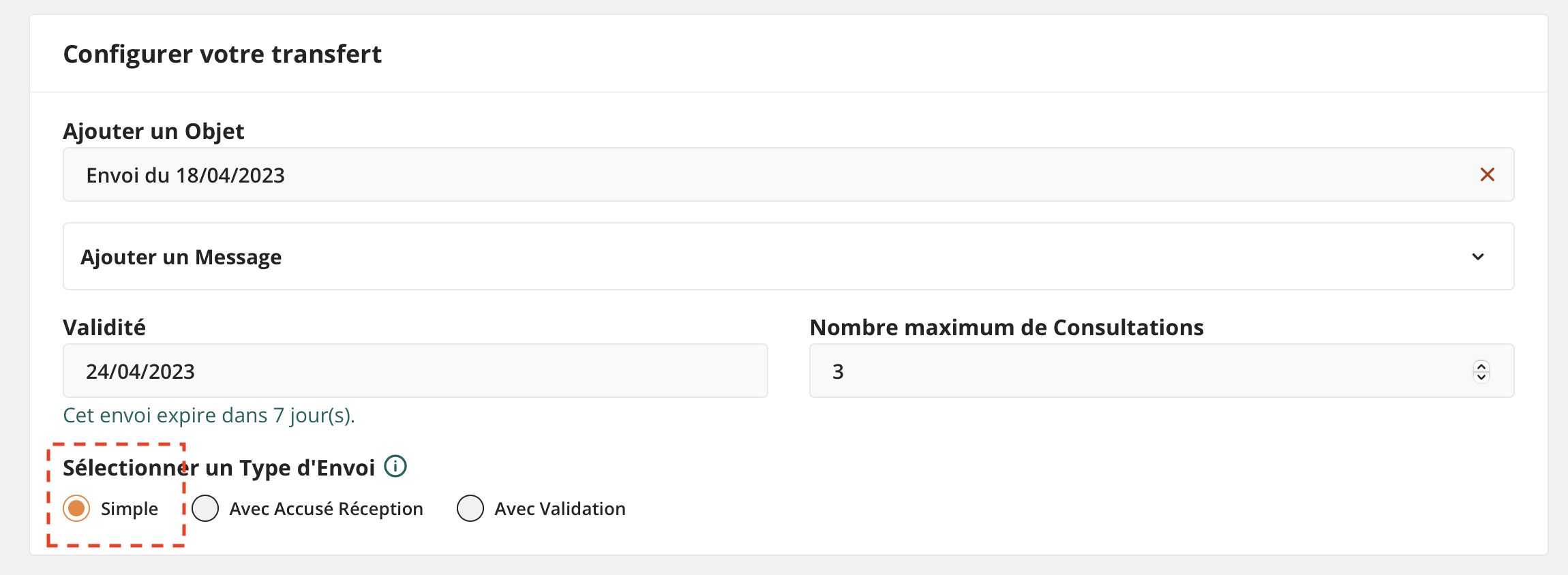Click the Simple option label text
The image size is (1568, 575).
pos(130,509)
